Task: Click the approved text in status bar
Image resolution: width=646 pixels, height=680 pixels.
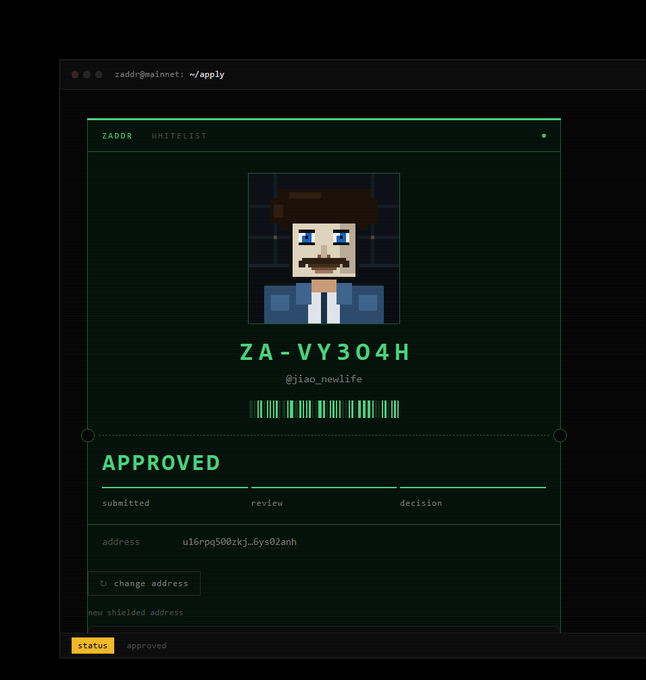Action: click(x=147, y=646)
